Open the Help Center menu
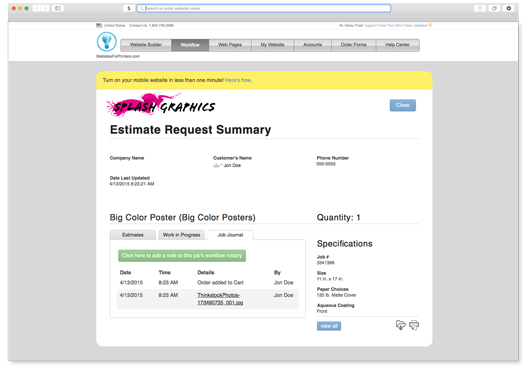 398,45
